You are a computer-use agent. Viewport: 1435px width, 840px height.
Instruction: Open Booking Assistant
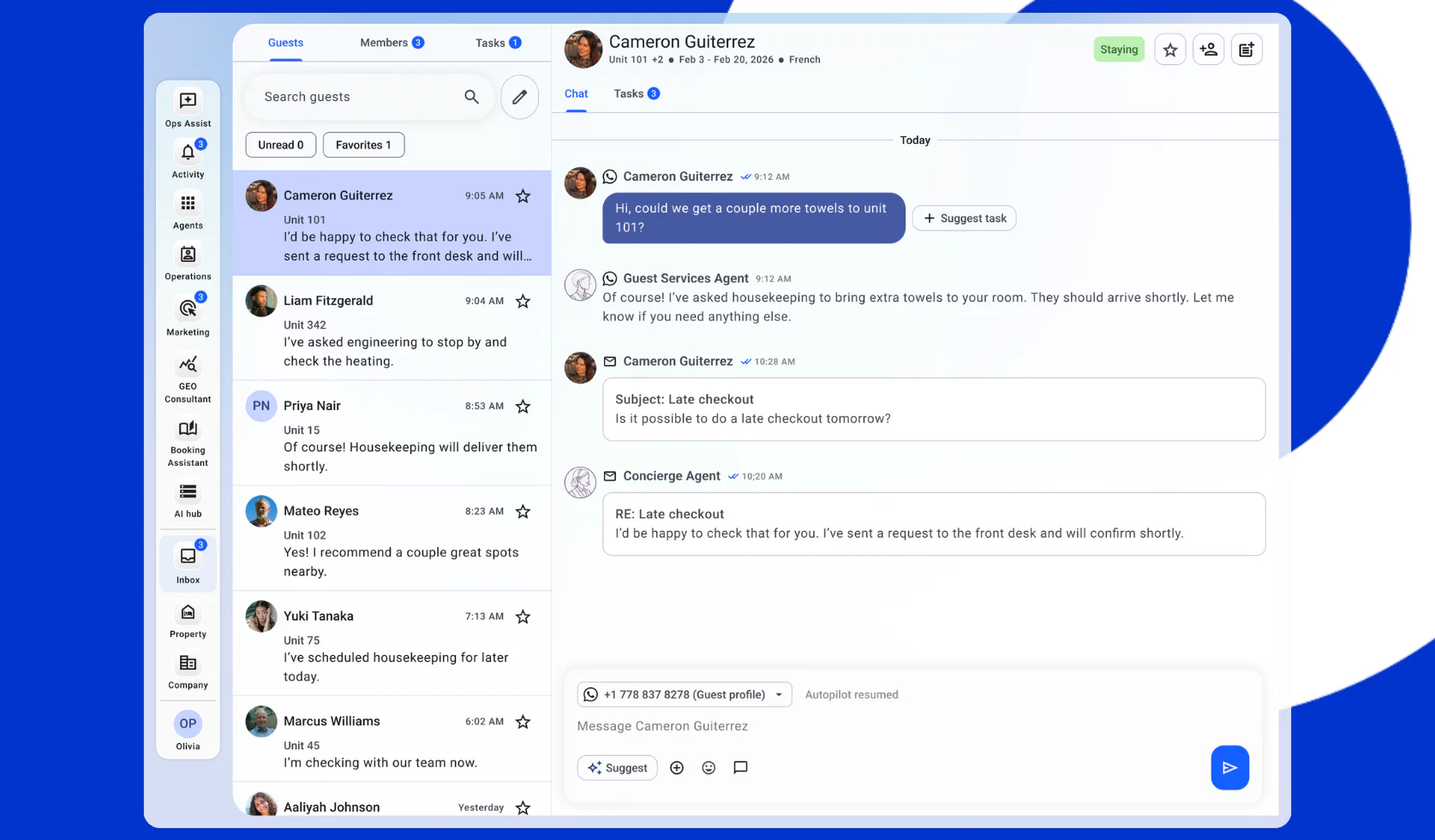click(188, 443)
